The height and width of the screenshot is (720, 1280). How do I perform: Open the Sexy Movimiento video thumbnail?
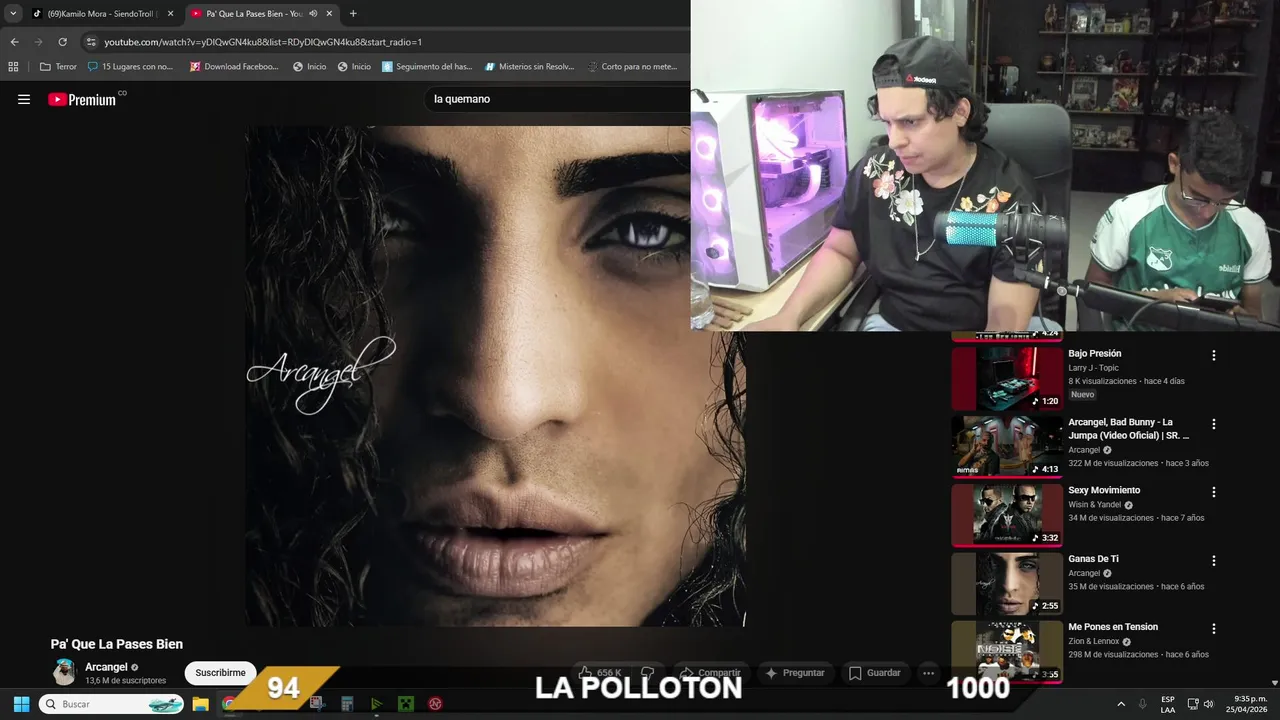(1007, 516)
